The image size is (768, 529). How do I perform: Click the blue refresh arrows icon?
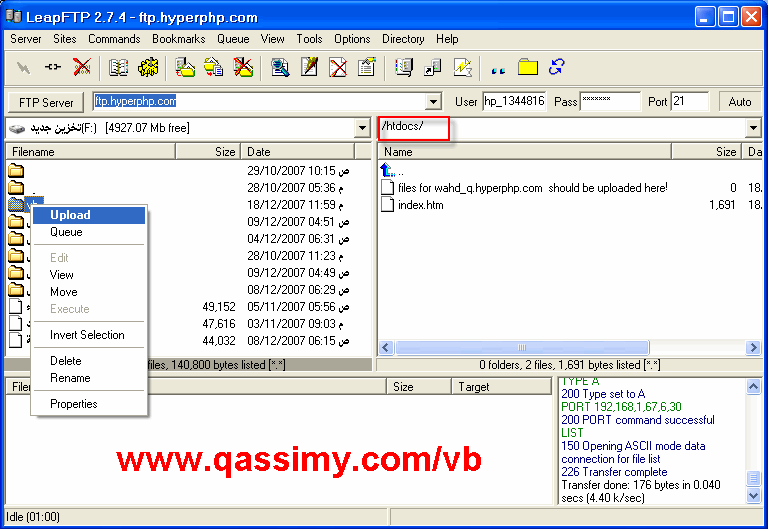[556, 67]
